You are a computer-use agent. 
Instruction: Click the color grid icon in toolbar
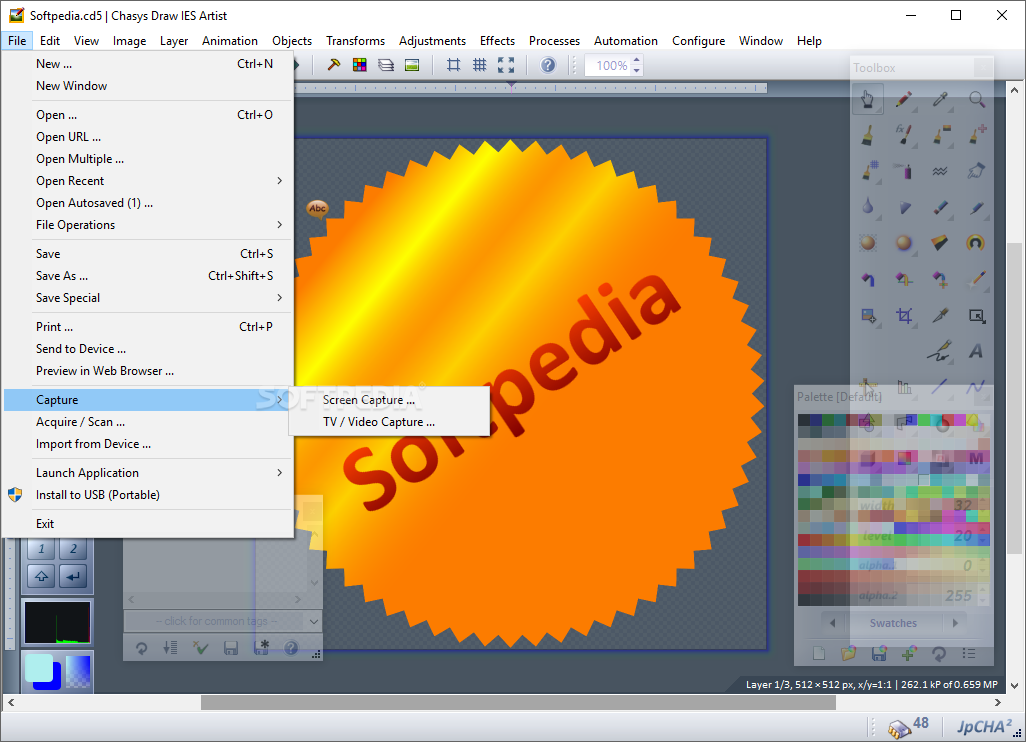click(x=359, y=65)
